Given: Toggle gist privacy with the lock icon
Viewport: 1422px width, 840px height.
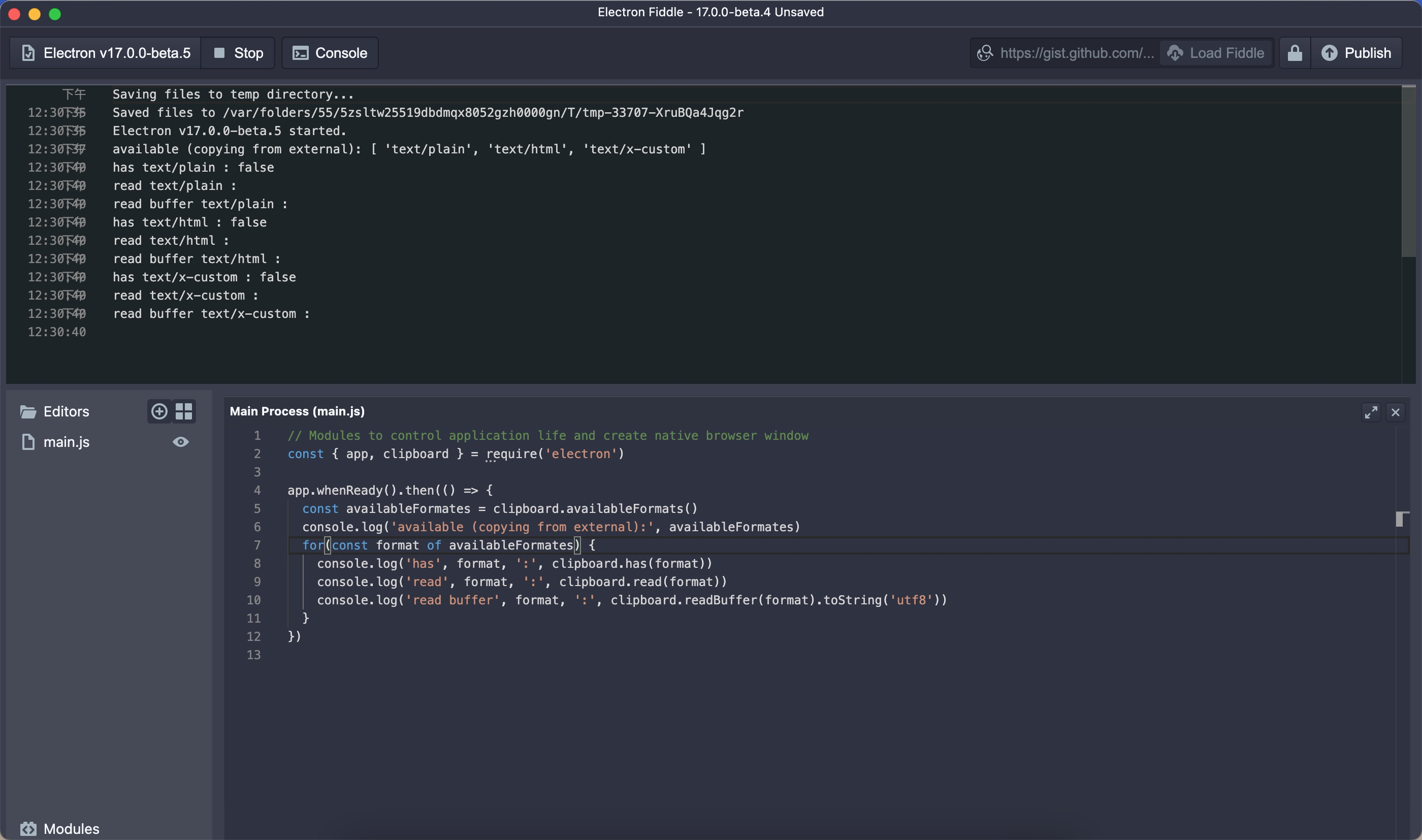Looking at the screenshot, I should (1295, 53).
